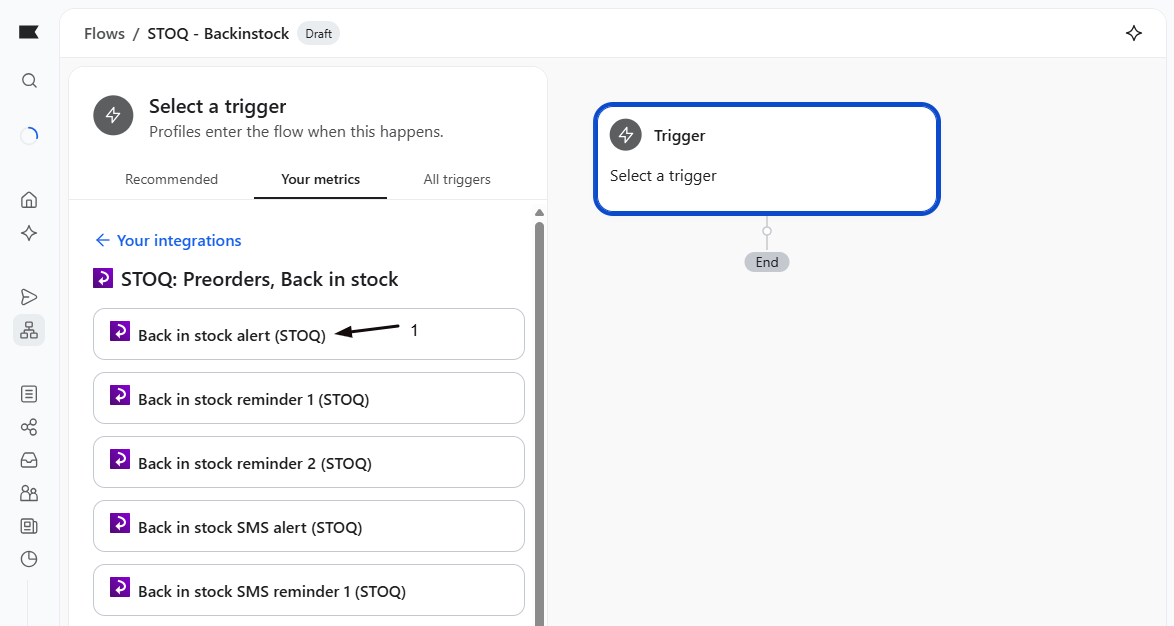The width and height of the screenshot is (1174, 626).
Task: Click the Select a trigger heading
Action: click(218, 106)
